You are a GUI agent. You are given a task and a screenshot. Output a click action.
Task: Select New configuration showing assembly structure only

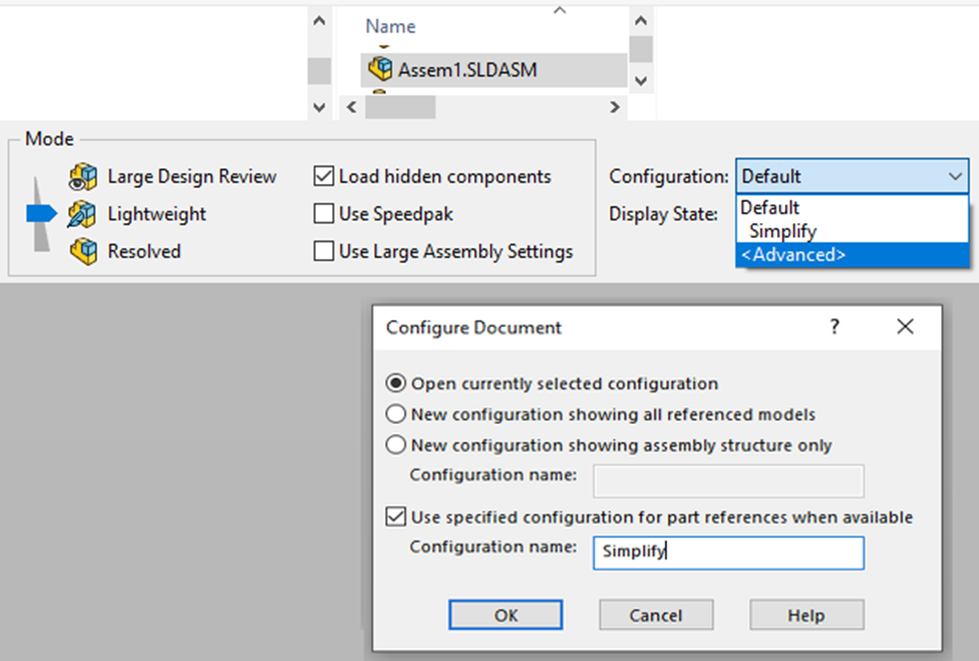point(396,445)
